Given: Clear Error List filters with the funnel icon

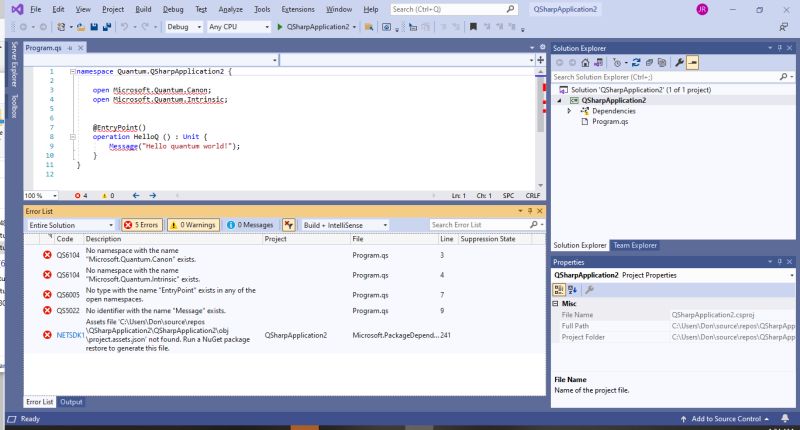Looking at the screenshot, I should click(x=289, y=225).
